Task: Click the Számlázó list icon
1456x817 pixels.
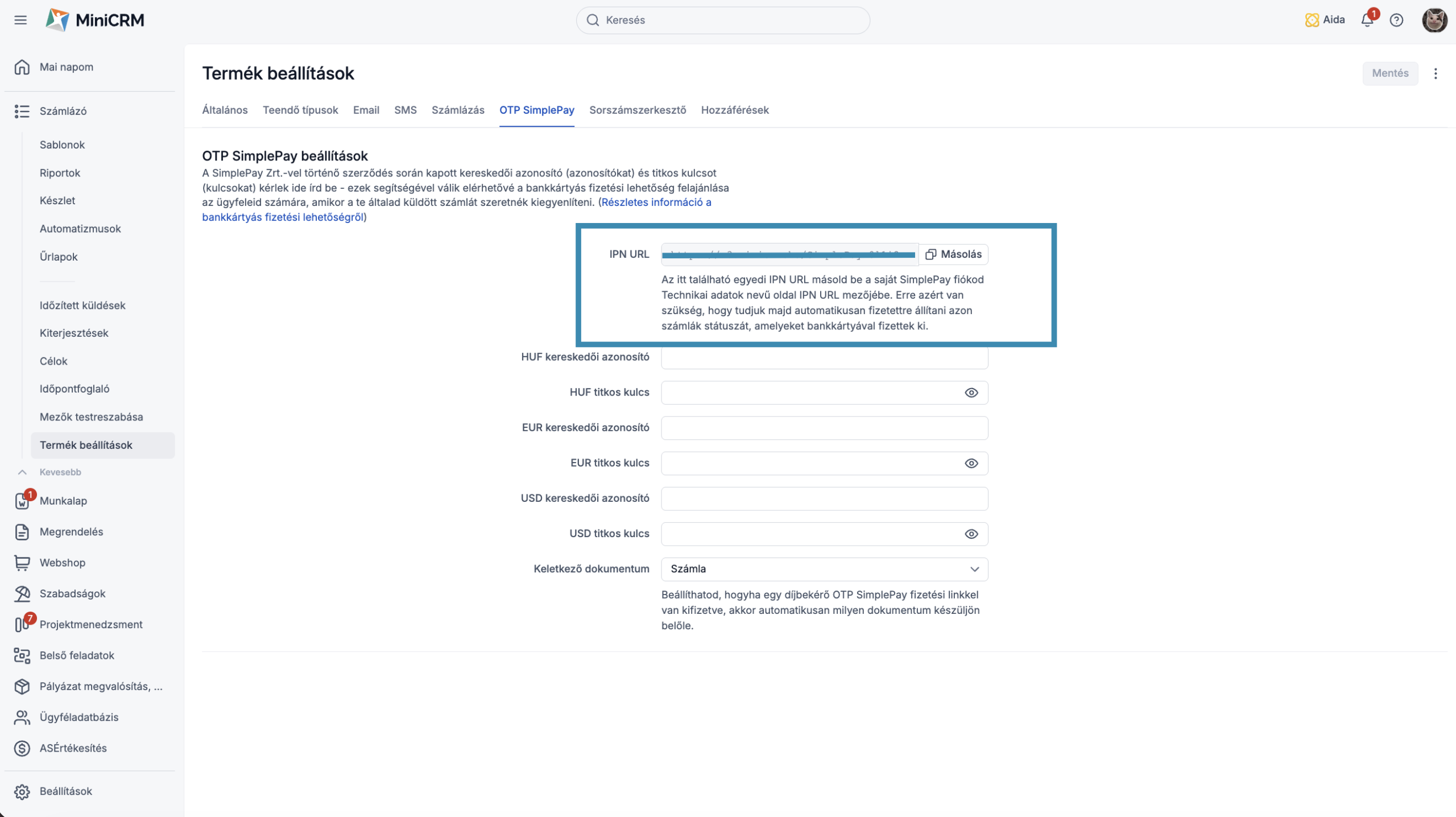Action: click(x=22, y=112)
